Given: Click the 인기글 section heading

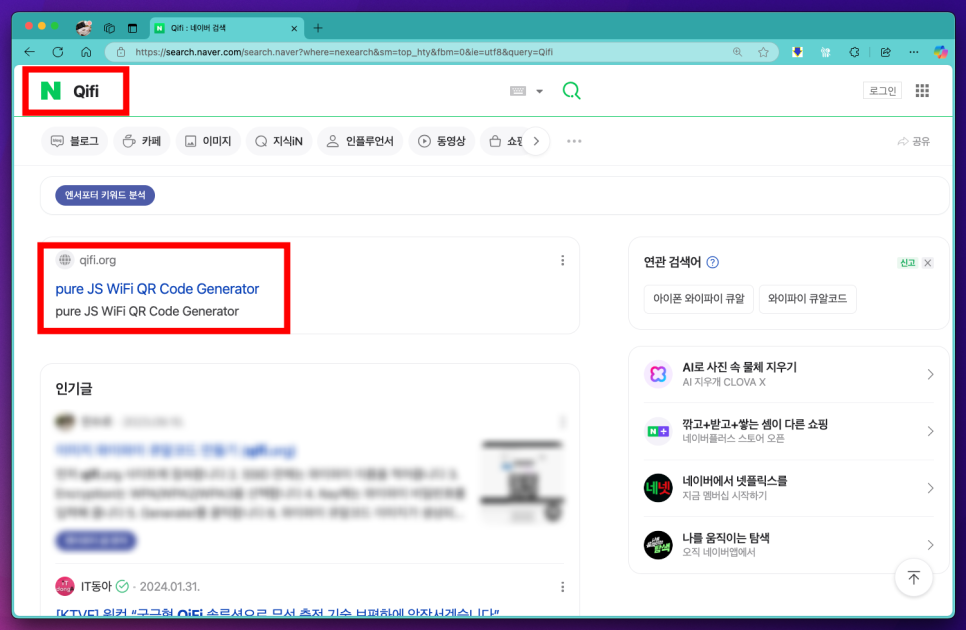Looking at the screenshot, I should coord(74,389).
